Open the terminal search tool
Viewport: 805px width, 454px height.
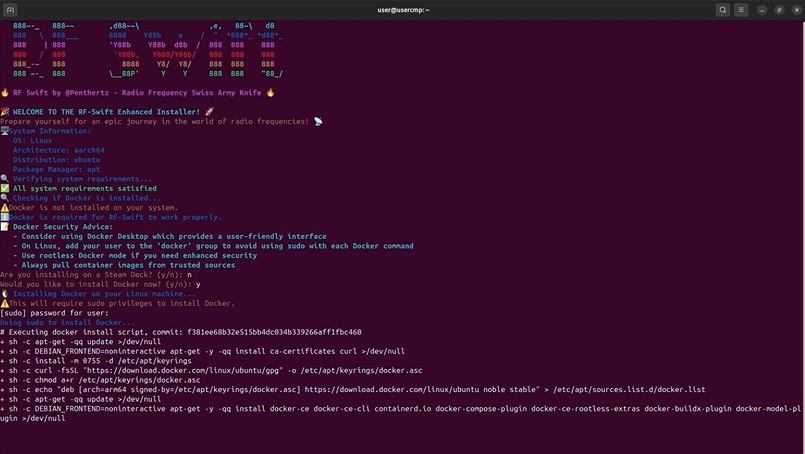pyautogui.click(x=722, y=10)
